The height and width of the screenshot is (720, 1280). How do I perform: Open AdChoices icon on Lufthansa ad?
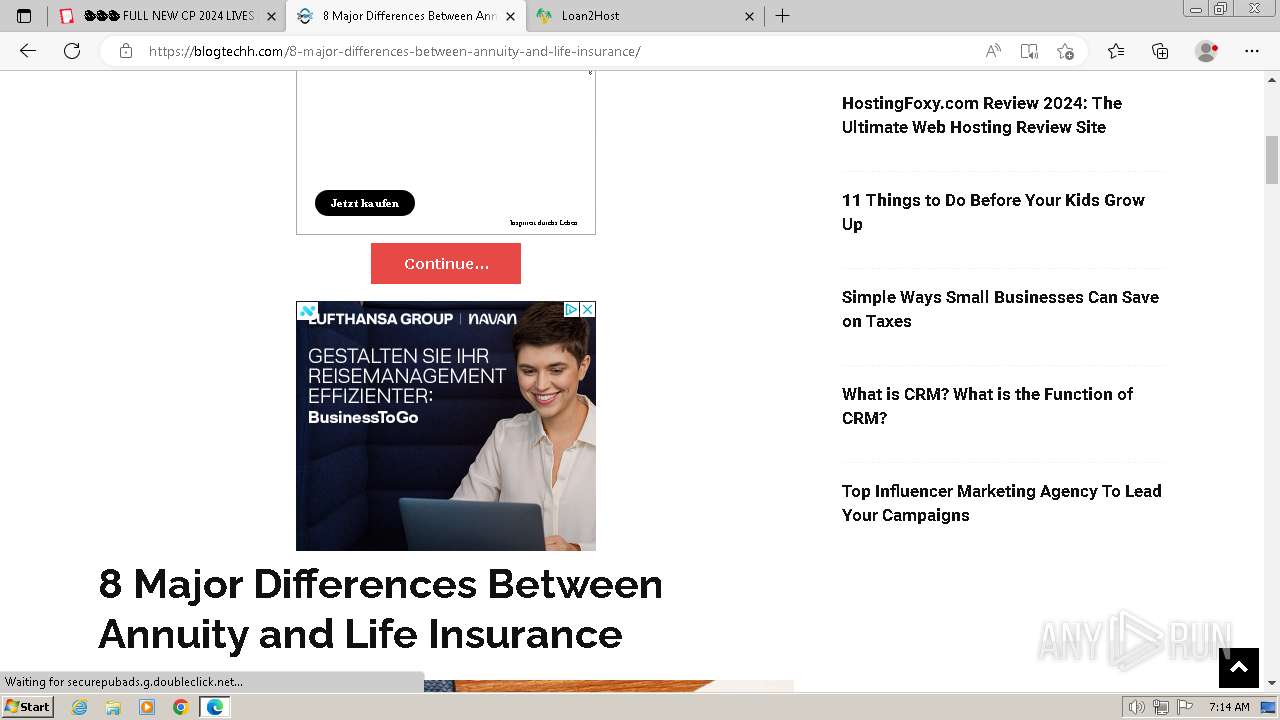[x=572, y=309]
